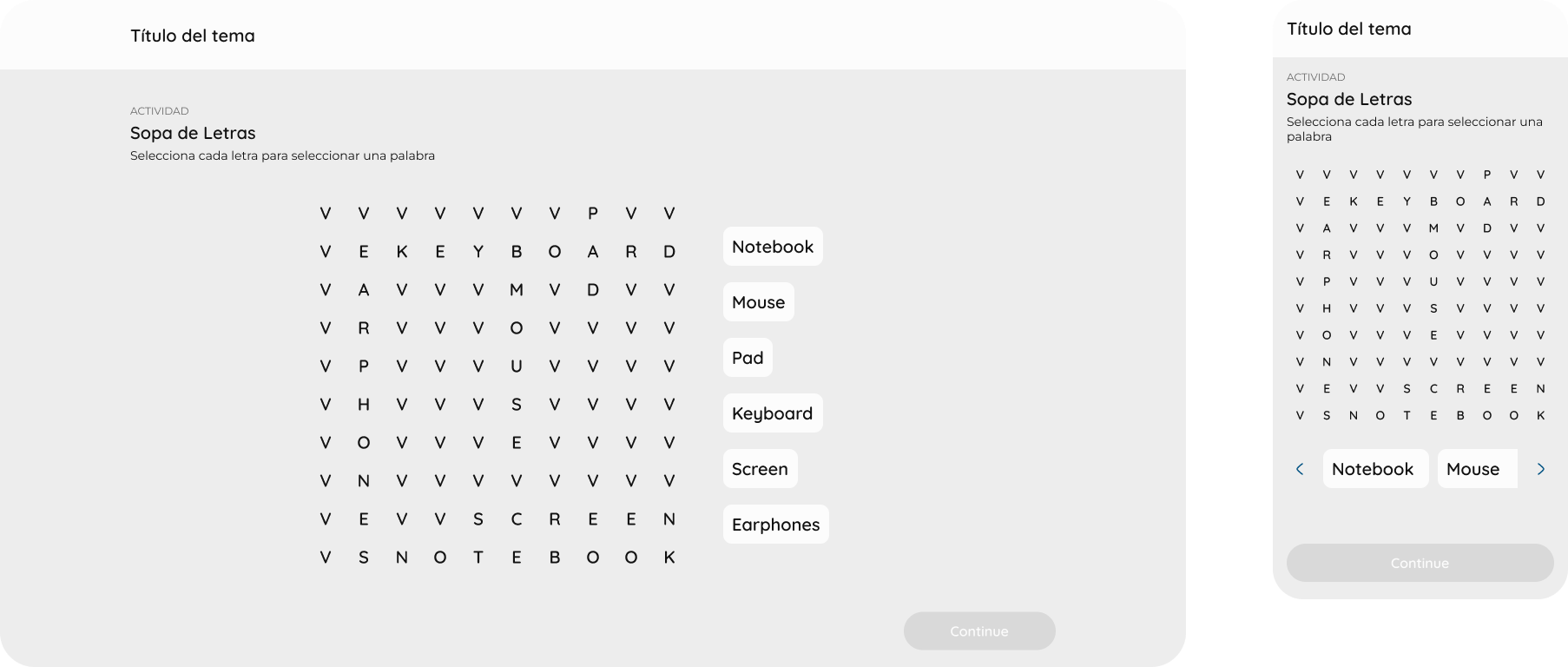Tap the Mouse chip in mobile carousel
This screenshot has height=667, width=1568.
1477,469
